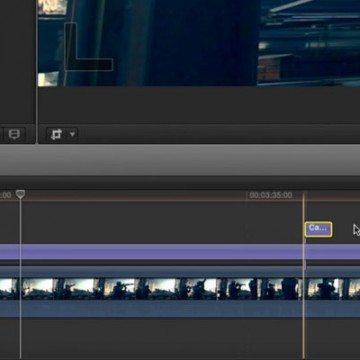Click the skimmer line on the ruler near 00:03:35:00

pos(303,196)
